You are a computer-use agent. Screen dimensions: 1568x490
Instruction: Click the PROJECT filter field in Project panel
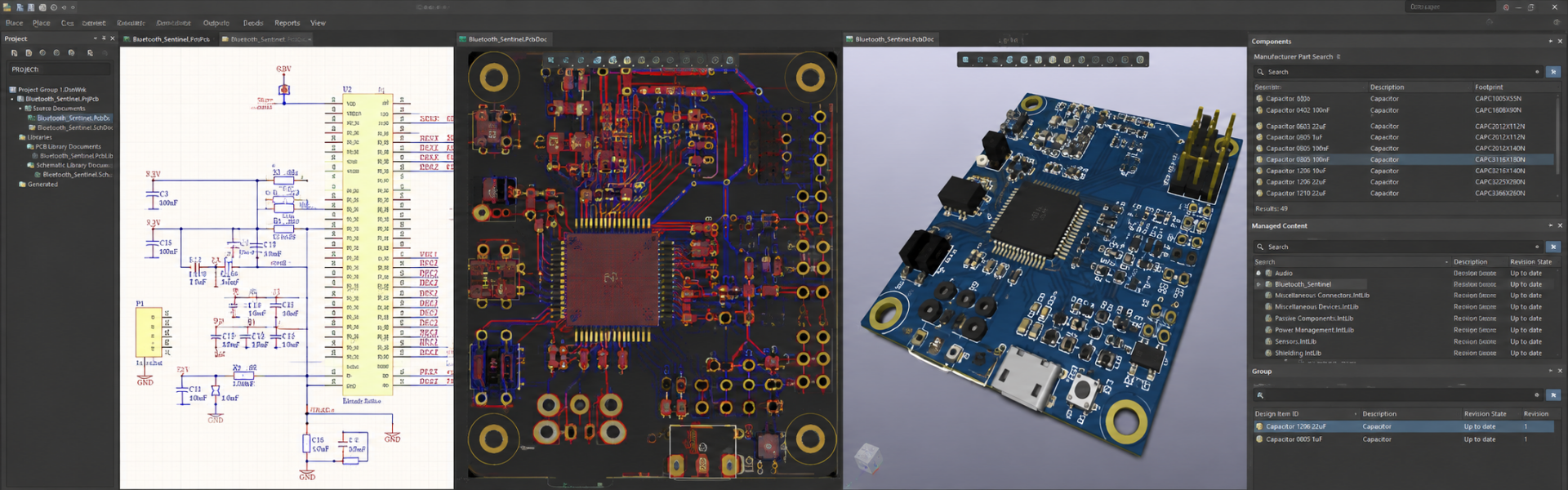click(x=59, y=69)
